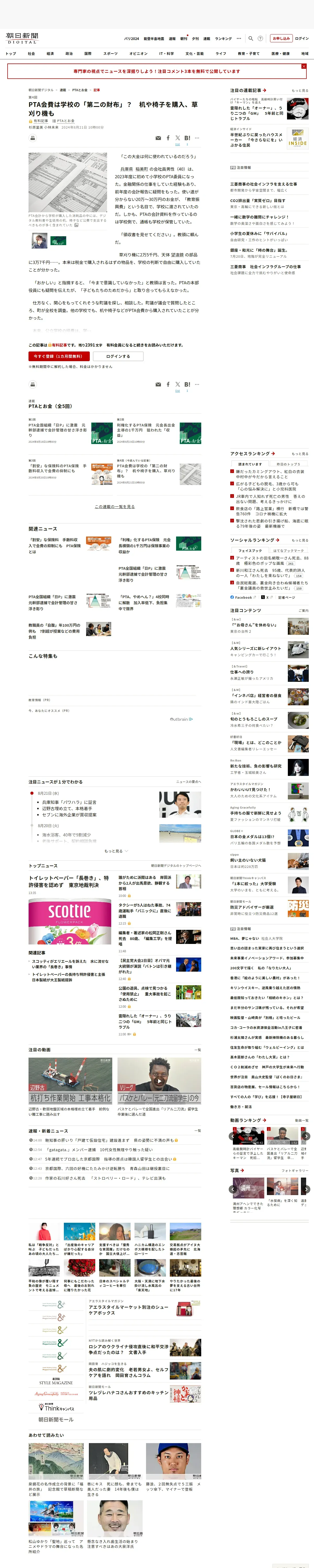This screenshot has width=314, height=1568.
Task: Open 朝日新聞モール link in footer logos
Action: coord(56,1420)
